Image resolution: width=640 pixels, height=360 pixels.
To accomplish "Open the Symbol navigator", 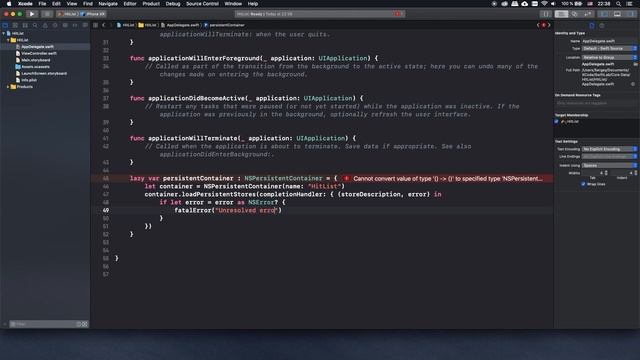I will pyautogui.click(x=25, y=25).
